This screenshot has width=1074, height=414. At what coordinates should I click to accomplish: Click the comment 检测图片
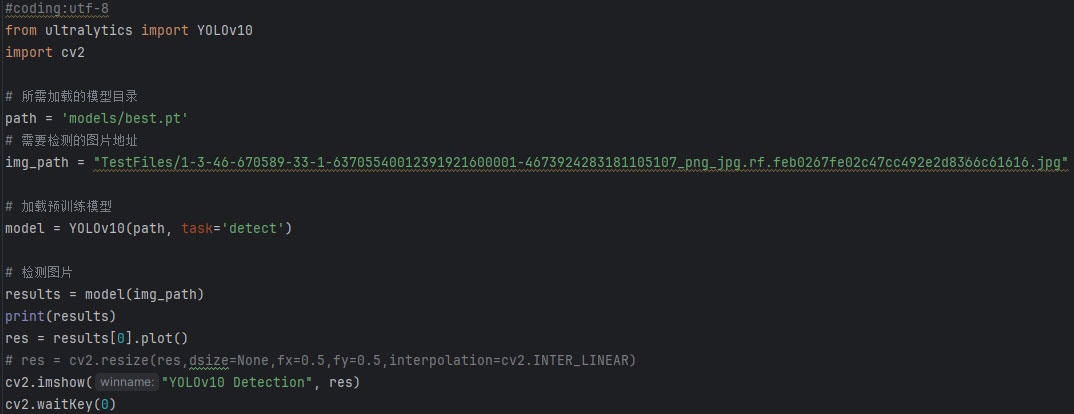pyautogui.click(x=46, y=272)
